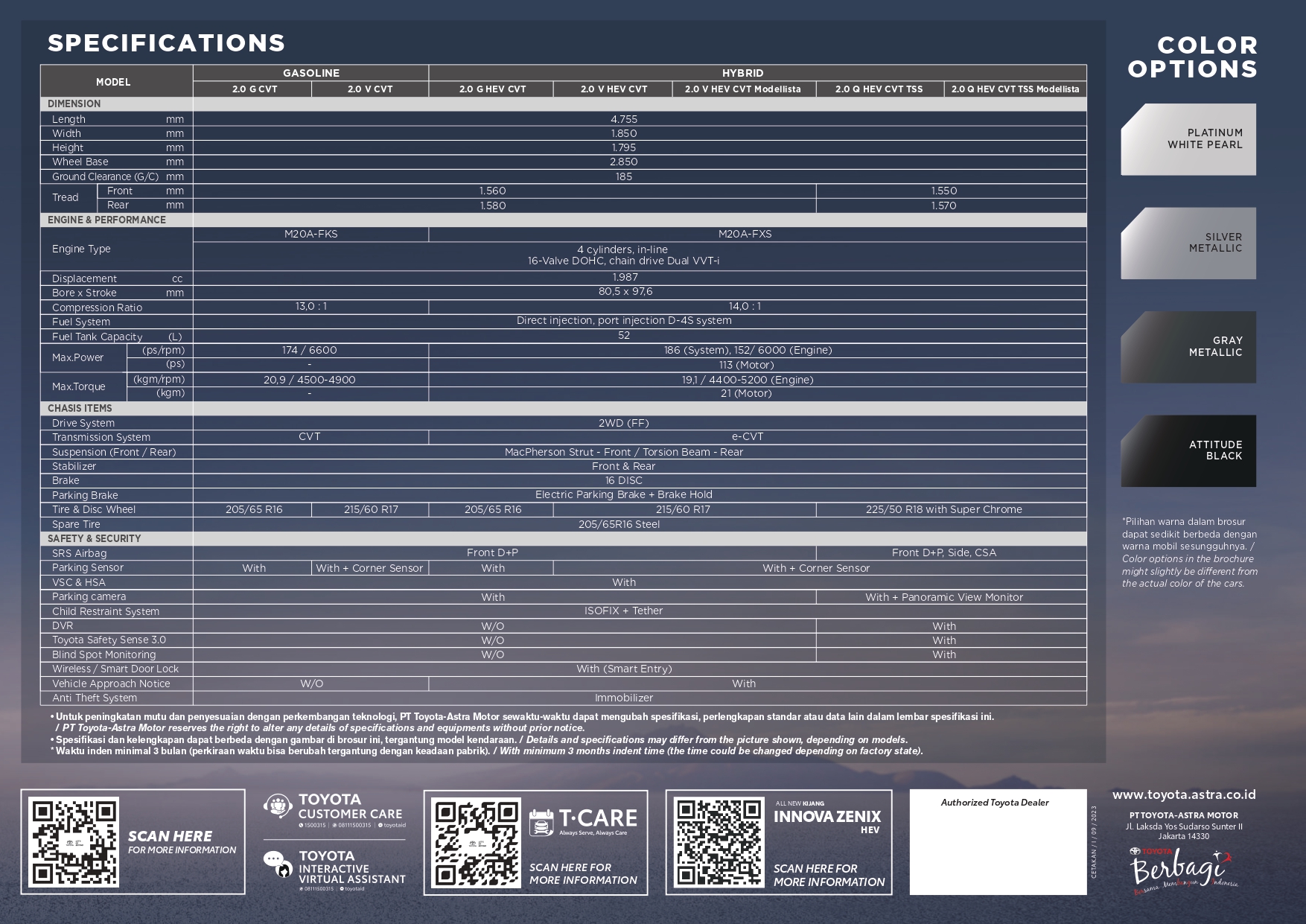Click the Scan Here For More Information text
The image size is (1306, 924).
tap(182, 841)
